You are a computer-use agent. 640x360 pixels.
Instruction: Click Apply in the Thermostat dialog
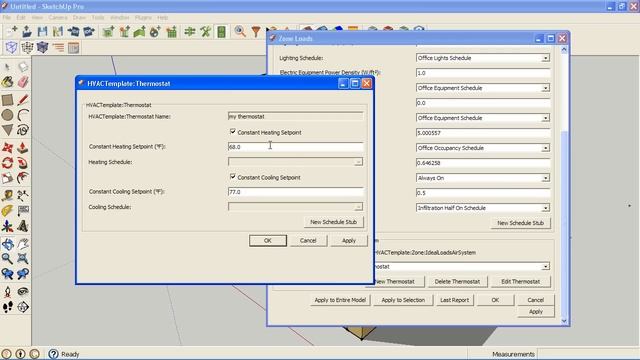point(349,240)
